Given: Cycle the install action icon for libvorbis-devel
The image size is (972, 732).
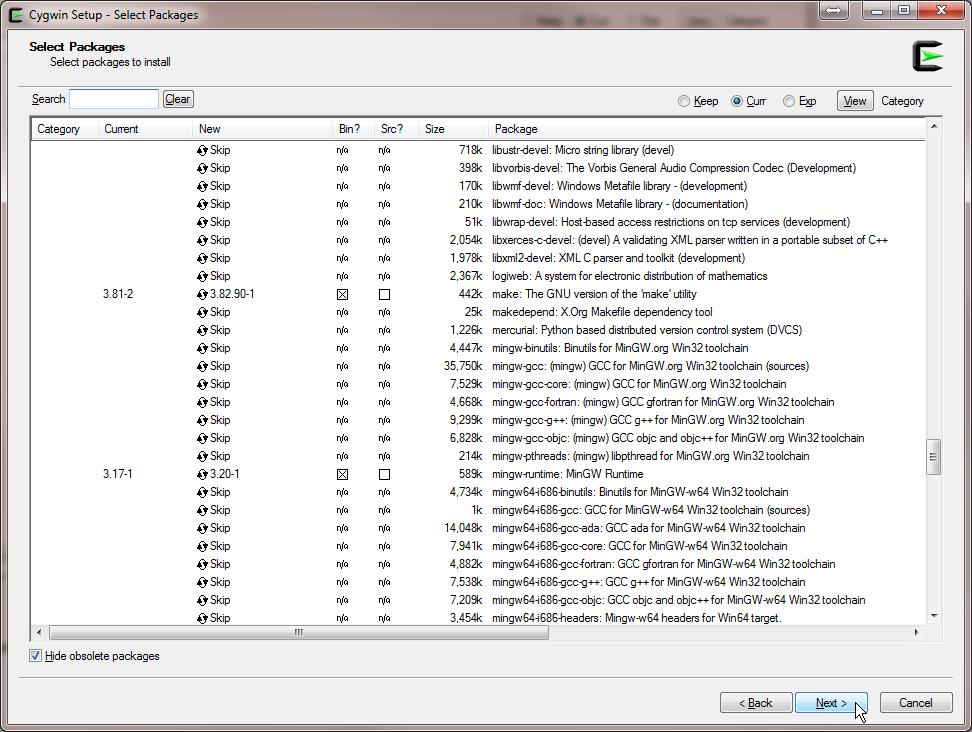Looking at the screenshot, I should coord(202,168).
